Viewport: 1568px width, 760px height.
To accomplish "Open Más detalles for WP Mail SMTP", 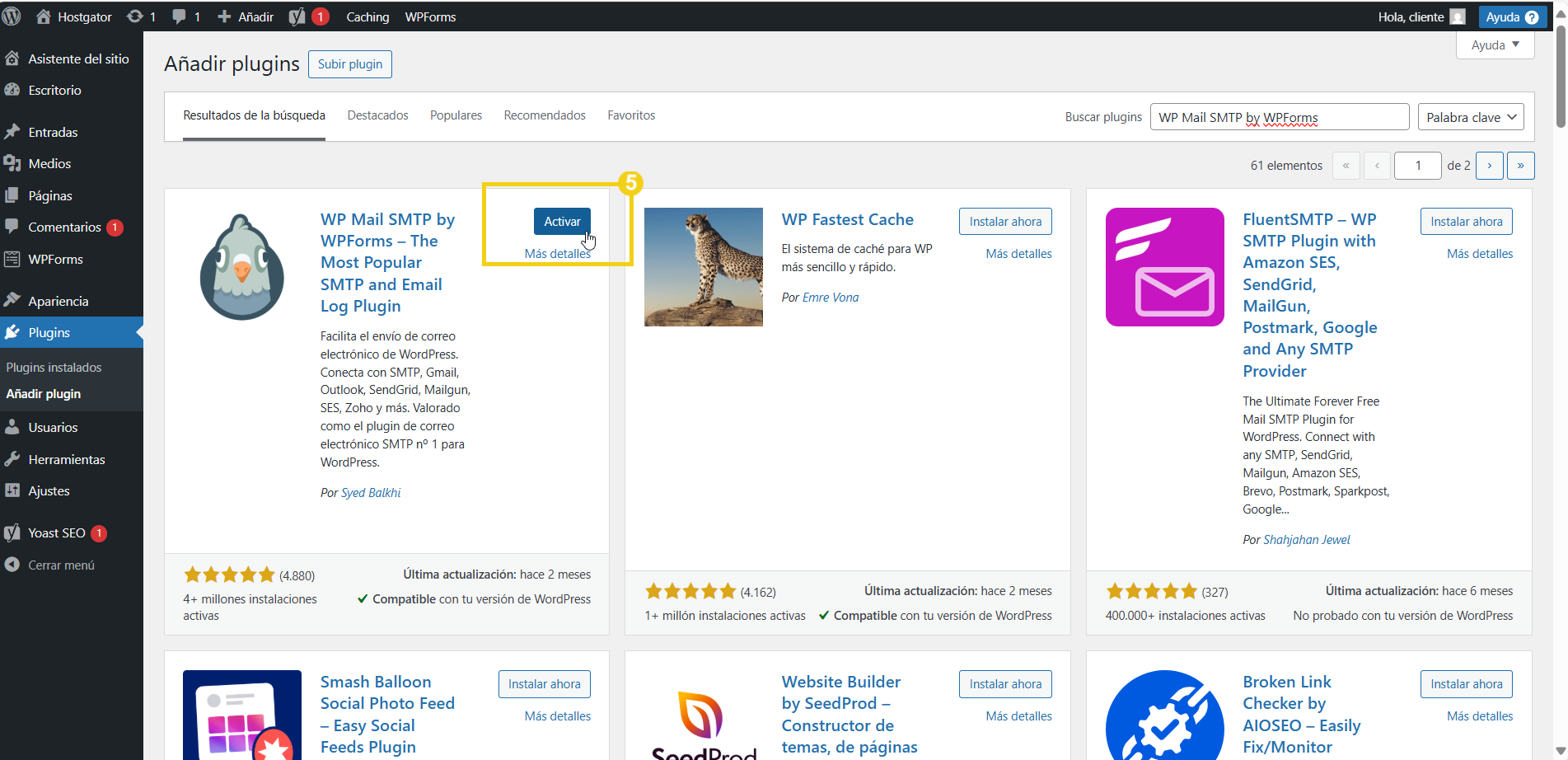I will pos(558,254).
